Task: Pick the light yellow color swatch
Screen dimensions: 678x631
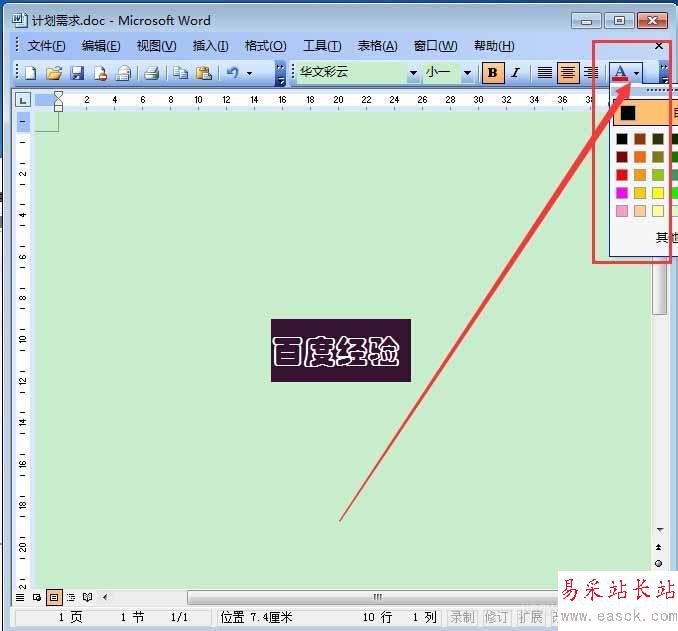Action: click(658, 211)
